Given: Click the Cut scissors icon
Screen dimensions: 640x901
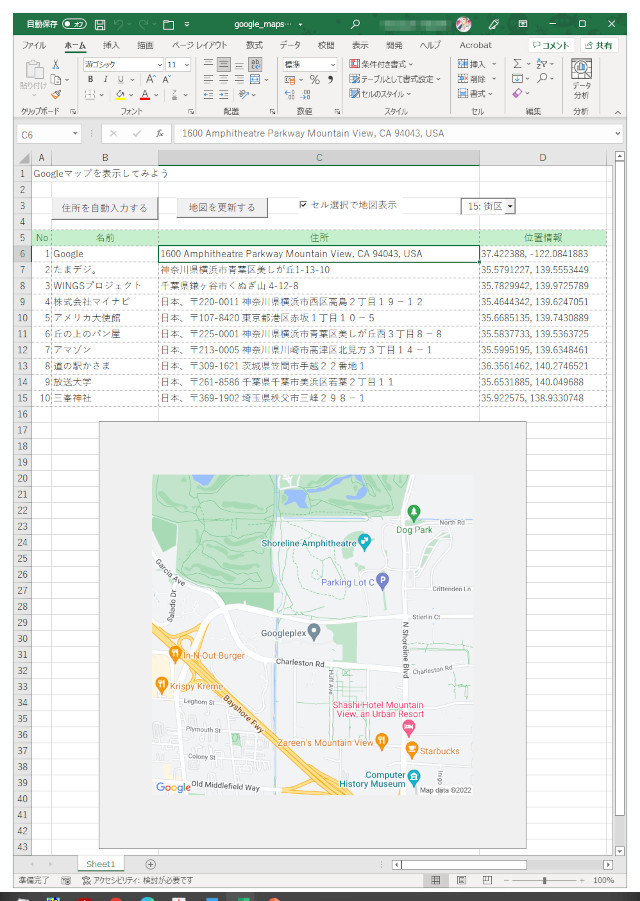Looking at the screenshot, I should (56, 64).
